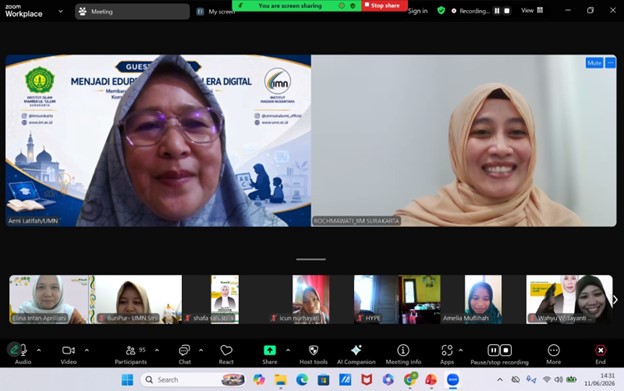This screenshot has height=391, width=624.
Task: Click the gallery strip divider handle
Action: pos(311,259)
